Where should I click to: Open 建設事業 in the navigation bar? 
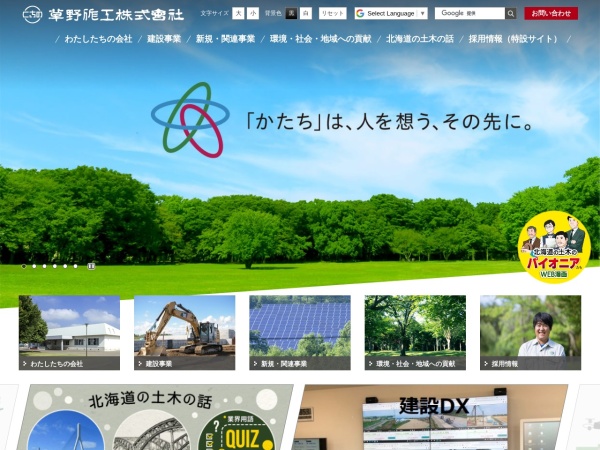coord(164,39)
